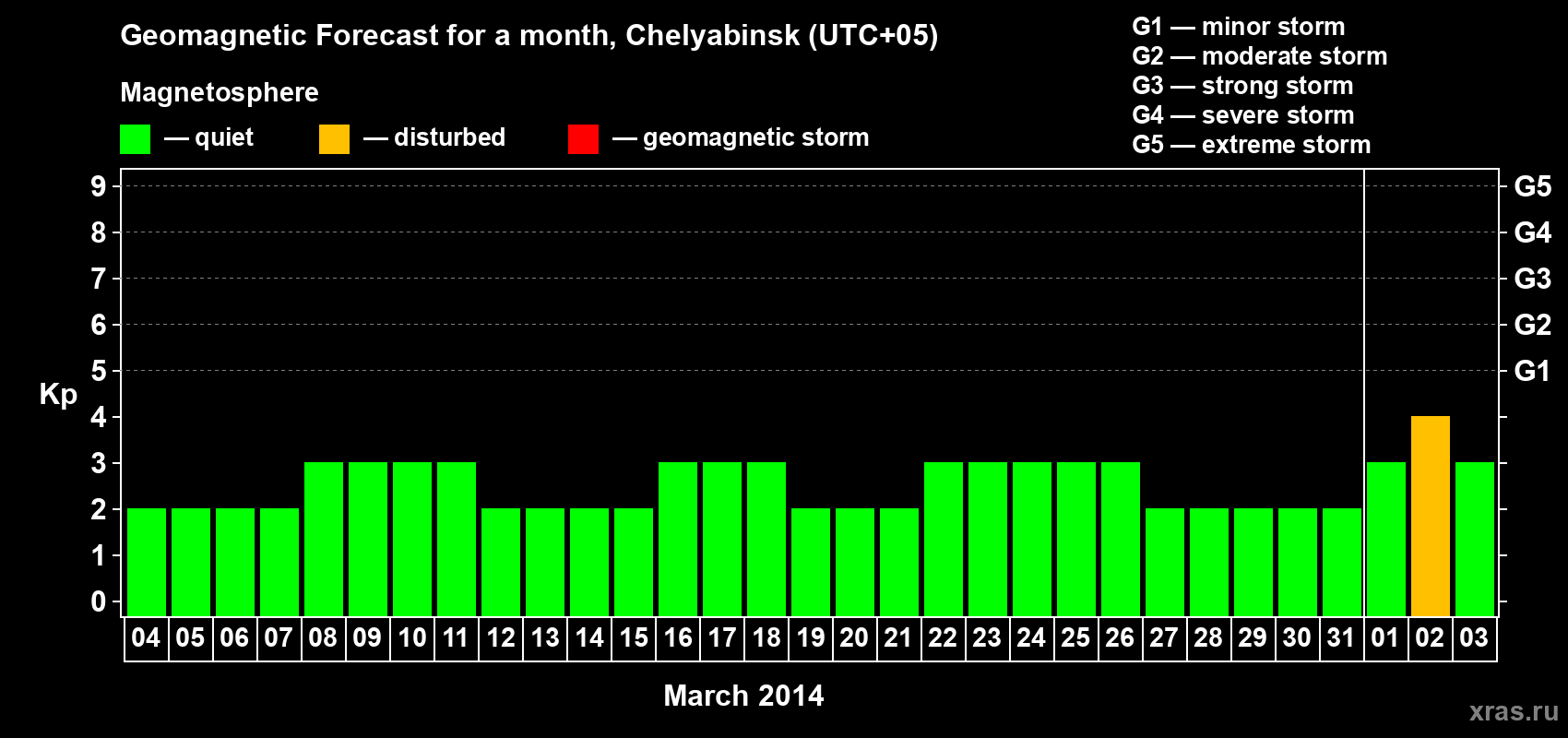Click the green quiet legend swatch

(135, 139)
